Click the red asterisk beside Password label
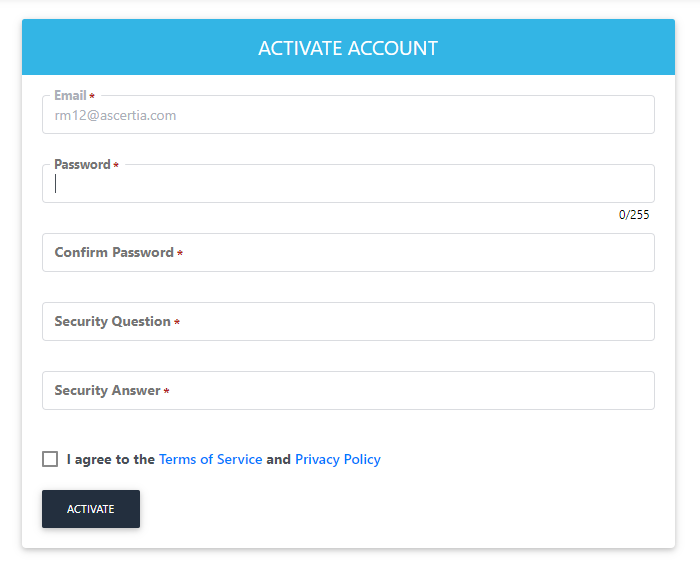 click(116, 166)
